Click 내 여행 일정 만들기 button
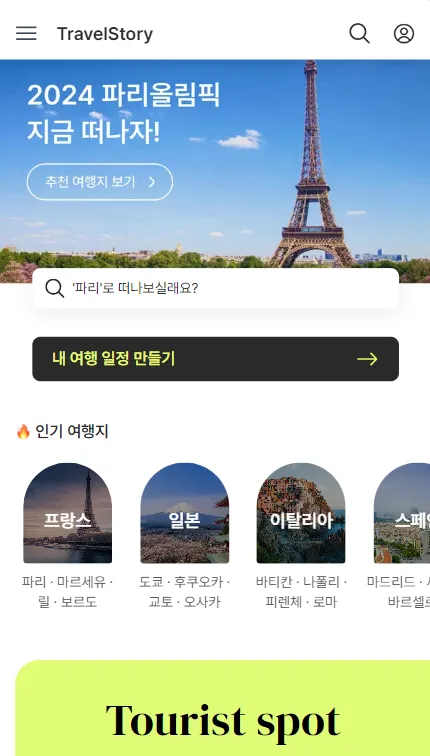Screen dimensions: 430x756 (215, 359)
